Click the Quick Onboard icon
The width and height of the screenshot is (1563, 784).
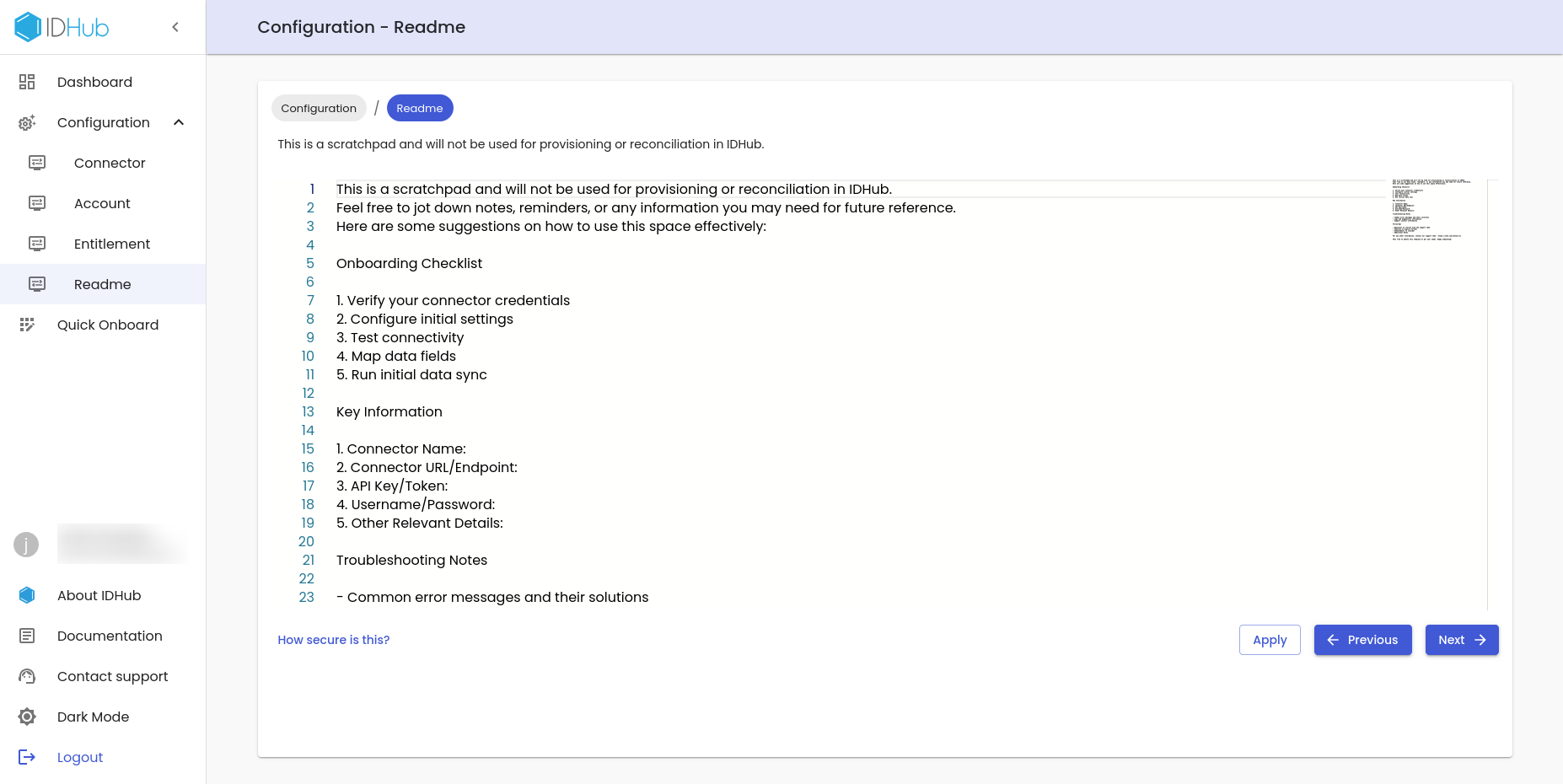point(27,325)
